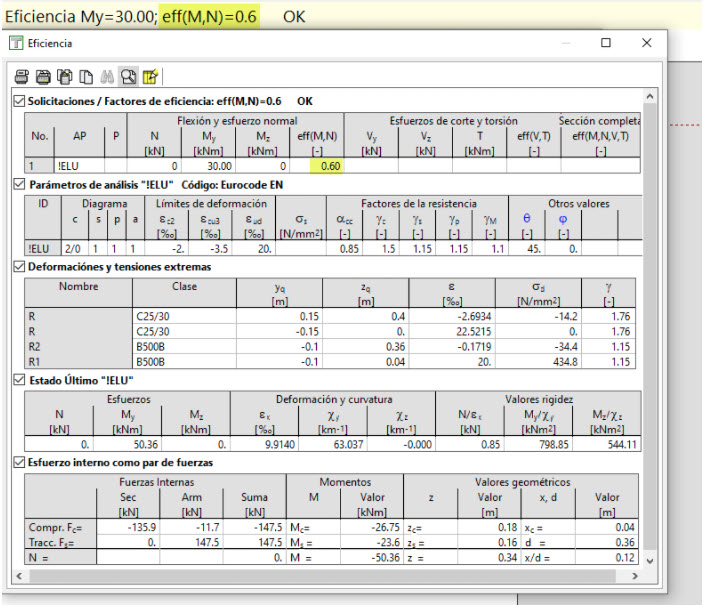Click row number 1 in No. column
Screen dimensions: 704x606
[39, 166]
